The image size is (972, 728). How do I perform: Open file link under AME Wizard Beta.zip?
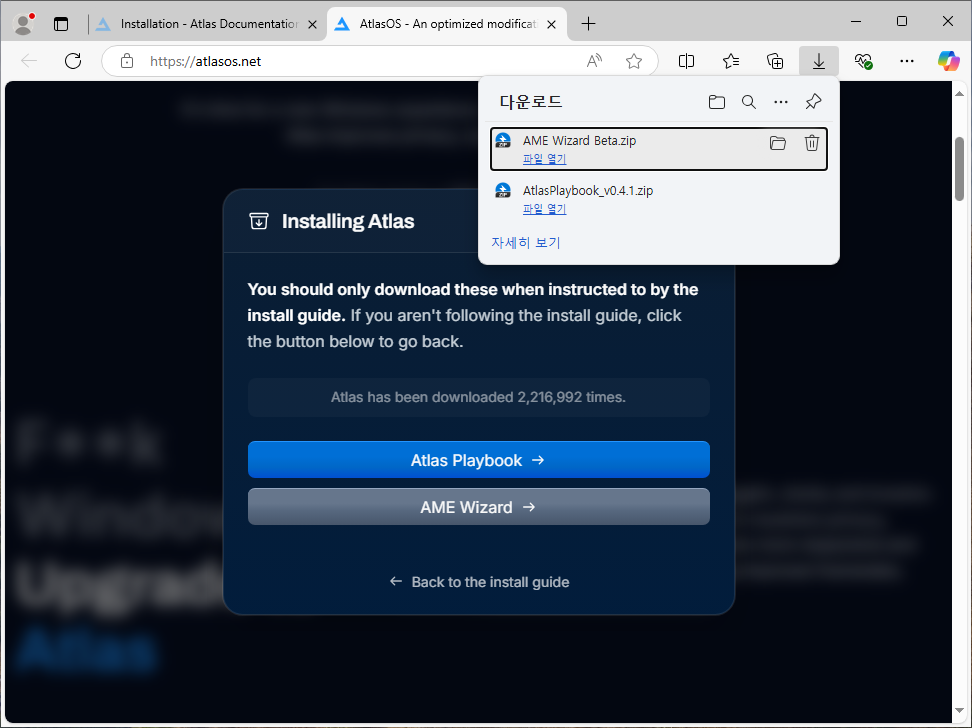(544, 159)
